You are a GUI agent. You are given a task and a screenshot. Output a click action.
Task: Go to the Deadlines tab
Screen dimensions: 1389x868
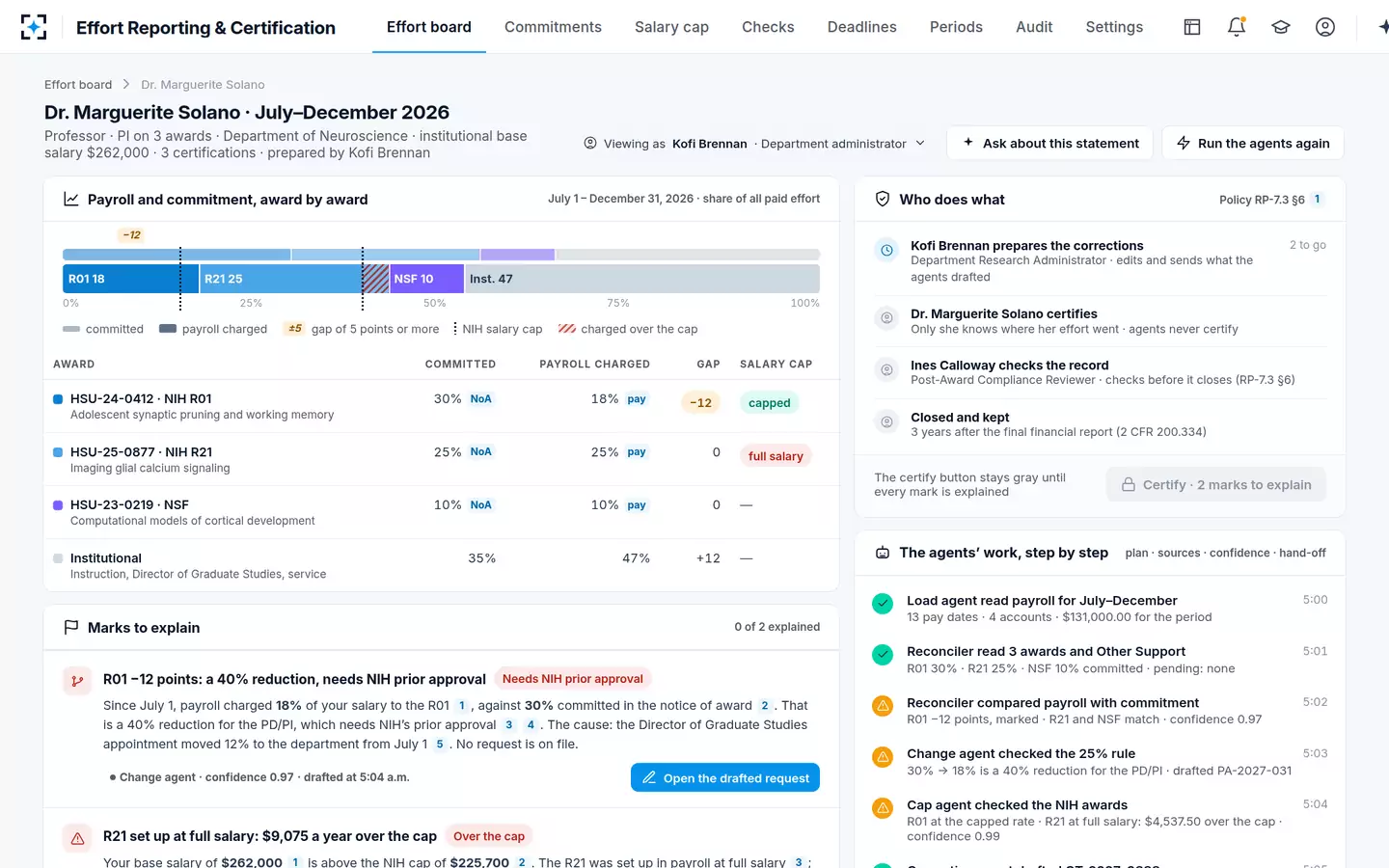[862, 27]
